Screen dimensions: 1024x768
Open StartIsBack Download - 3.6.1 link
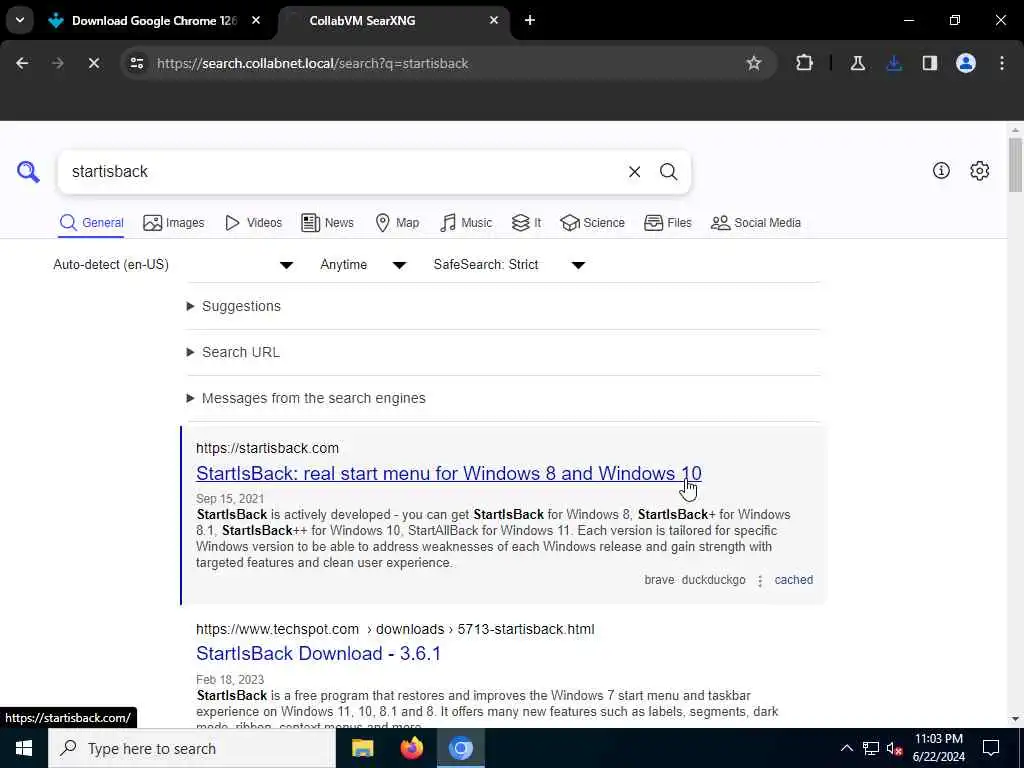[x=319, y=654]
